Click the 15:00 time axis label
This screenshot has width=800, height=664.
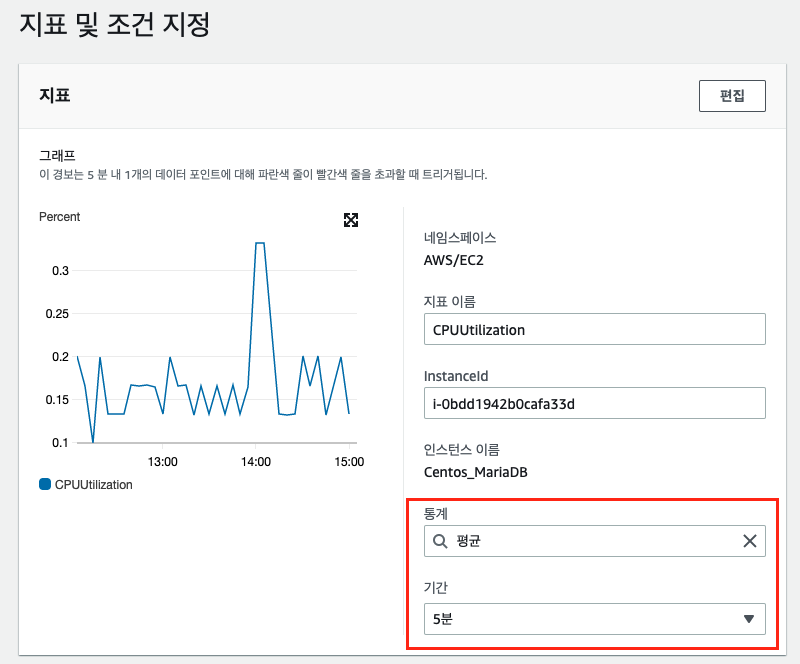(x=349, y=462)
